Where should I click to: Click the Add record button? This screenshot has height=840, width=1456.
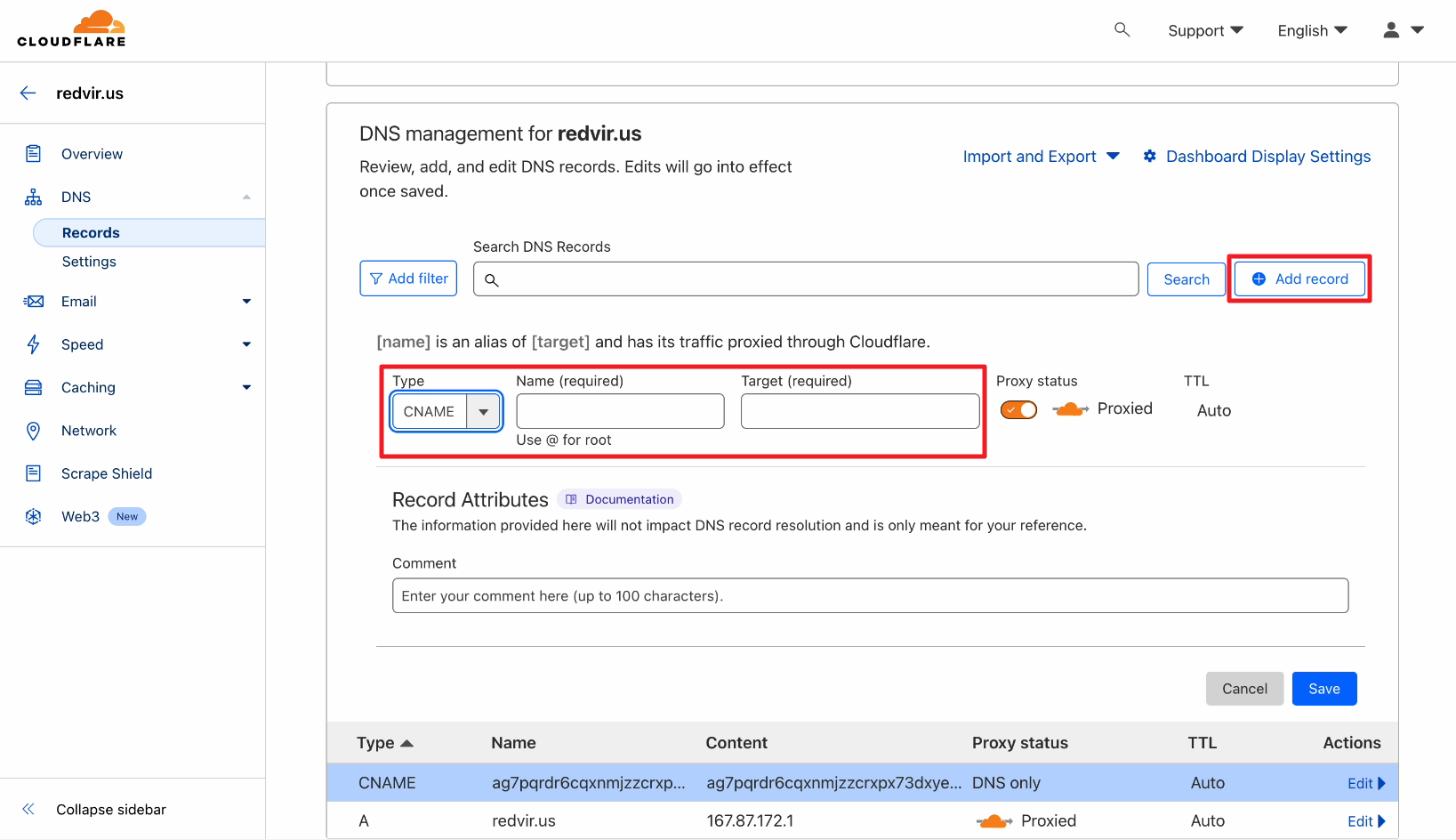point(1299,279)
